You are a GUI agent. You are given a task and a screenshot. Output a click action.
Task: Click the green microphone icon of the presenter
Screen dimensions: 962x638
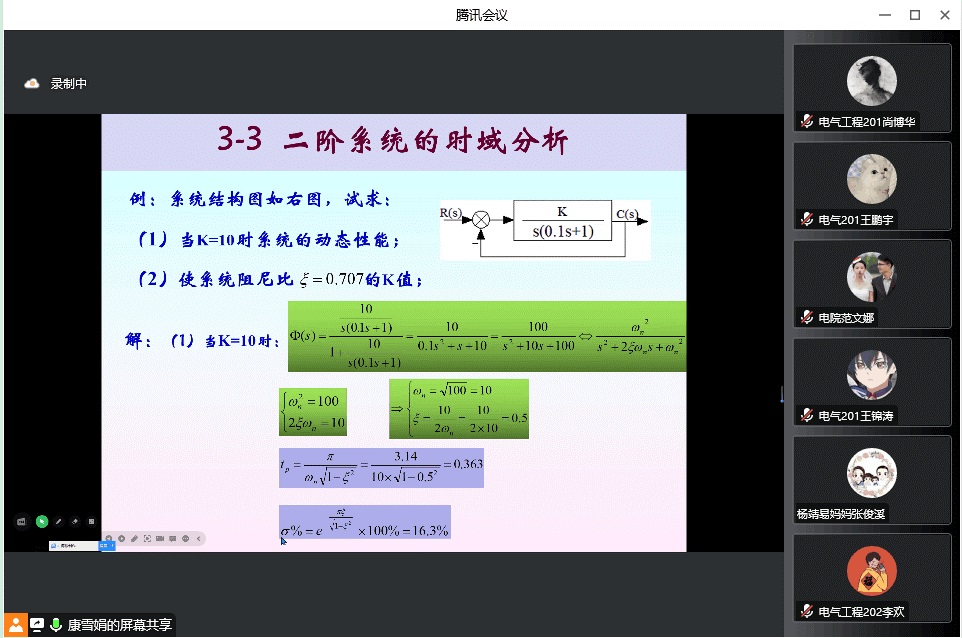coord(56,625)
